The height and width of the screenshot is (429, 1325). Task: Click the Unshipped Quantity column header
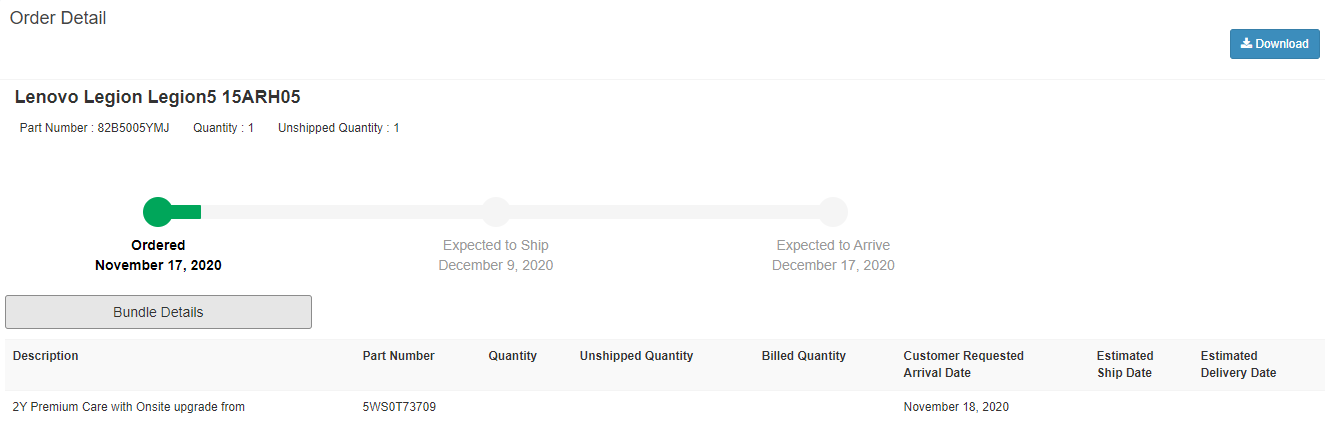[636, 356]
